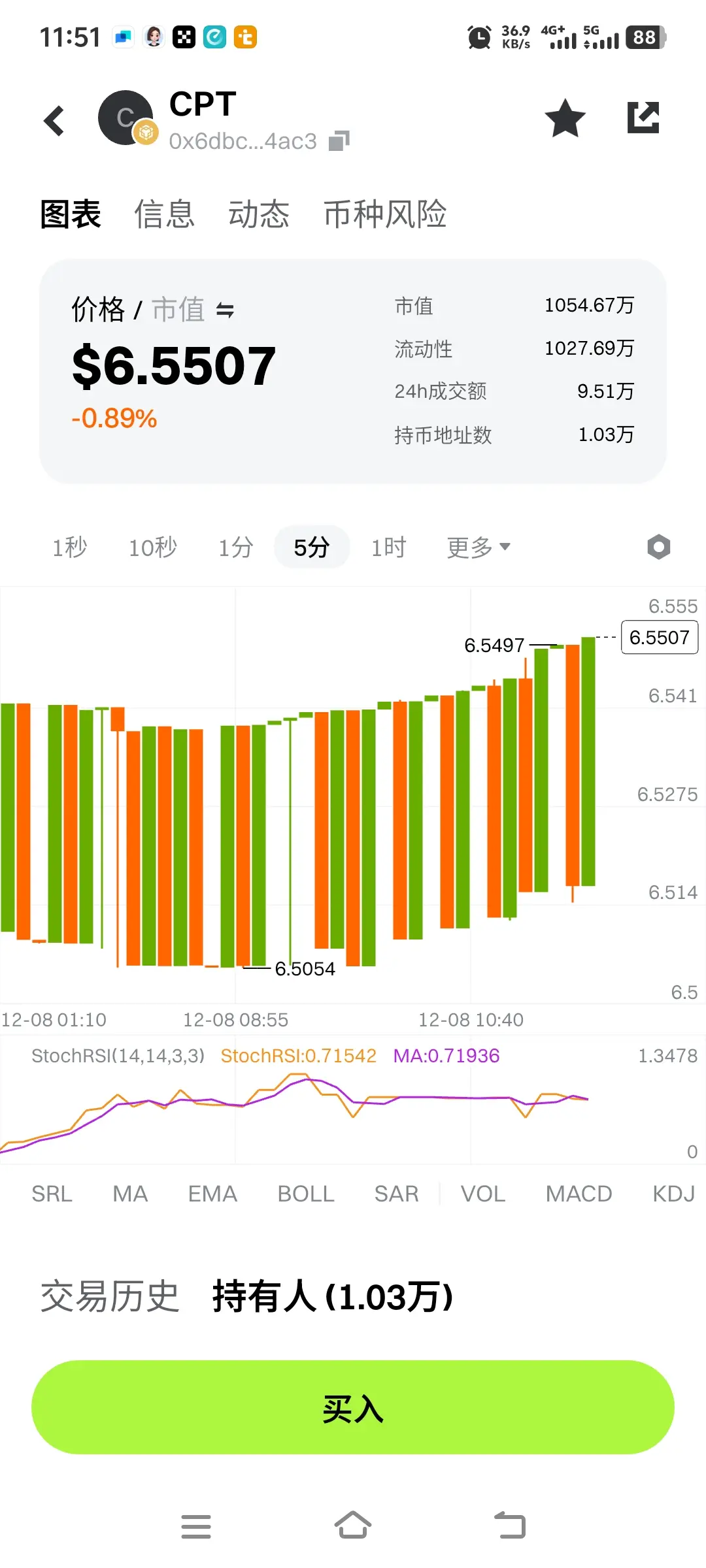Tap Android back navigation icon
This screenshot has width=706, height=1568.
(x=510, y=1526)
